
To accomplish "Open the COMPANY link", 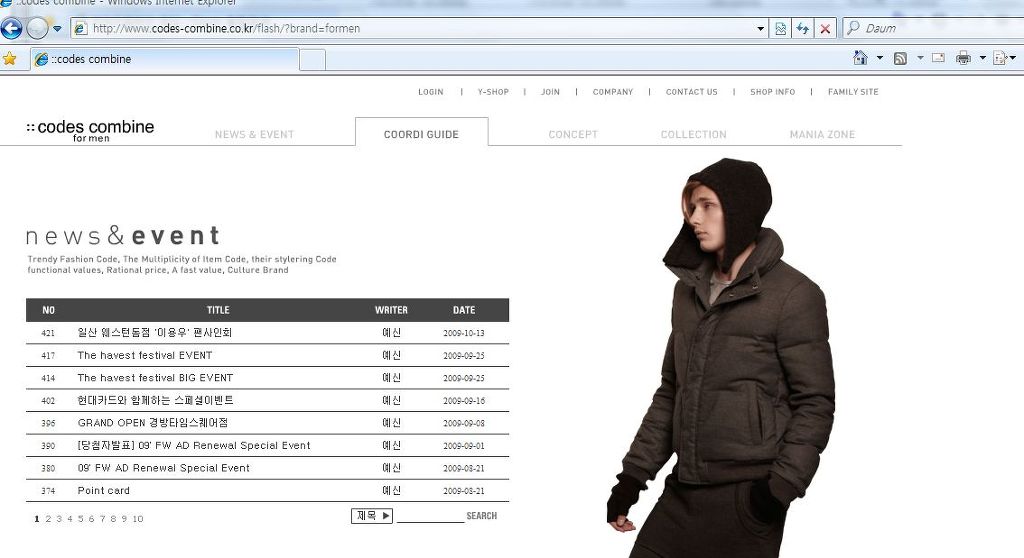I will pos(613,92).
